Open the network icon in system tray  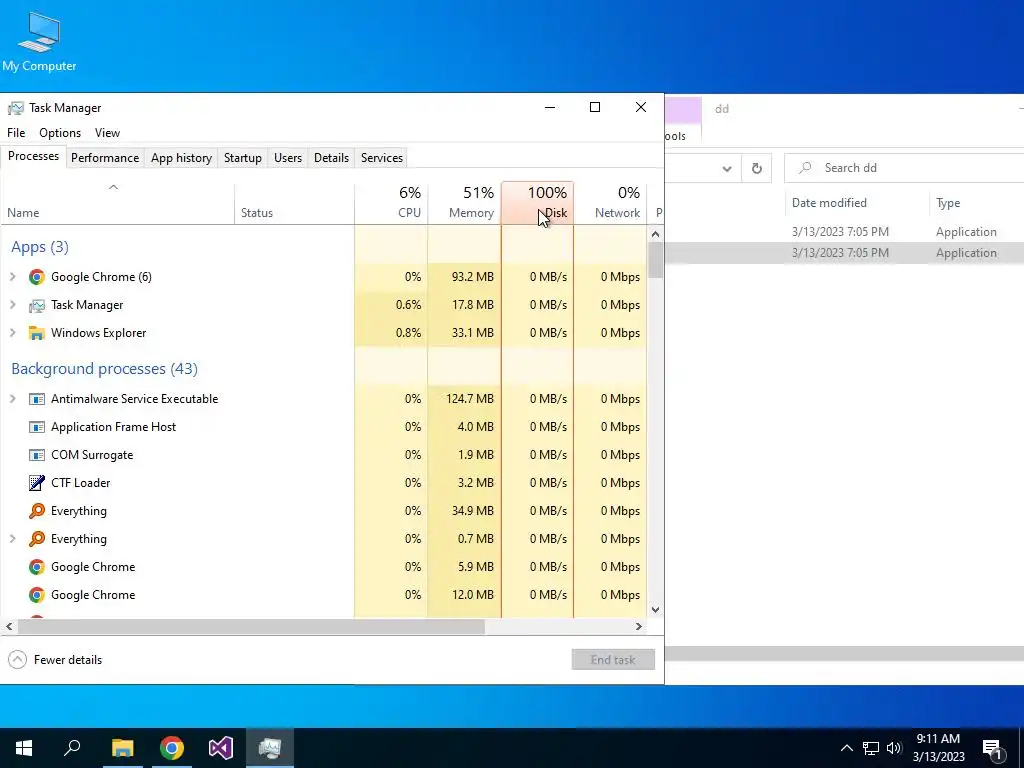point(871,748)
